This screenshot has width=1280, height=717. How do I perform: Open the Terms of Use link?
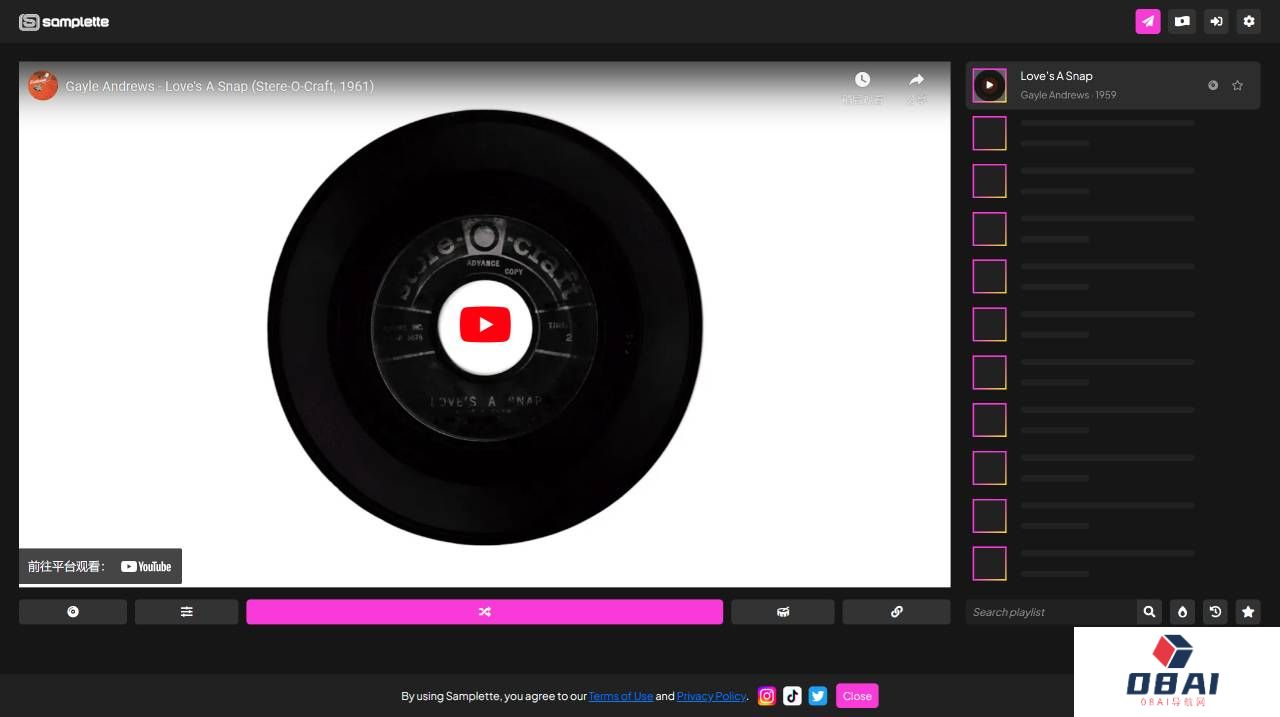click(621, 696)
